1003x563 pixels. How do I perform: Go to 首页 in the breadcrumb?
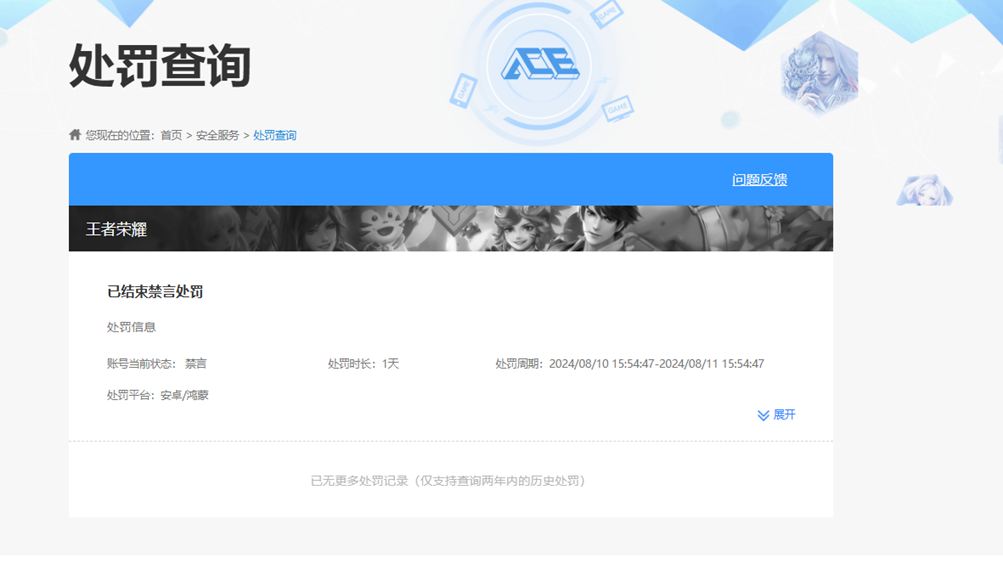coord(171,135)
